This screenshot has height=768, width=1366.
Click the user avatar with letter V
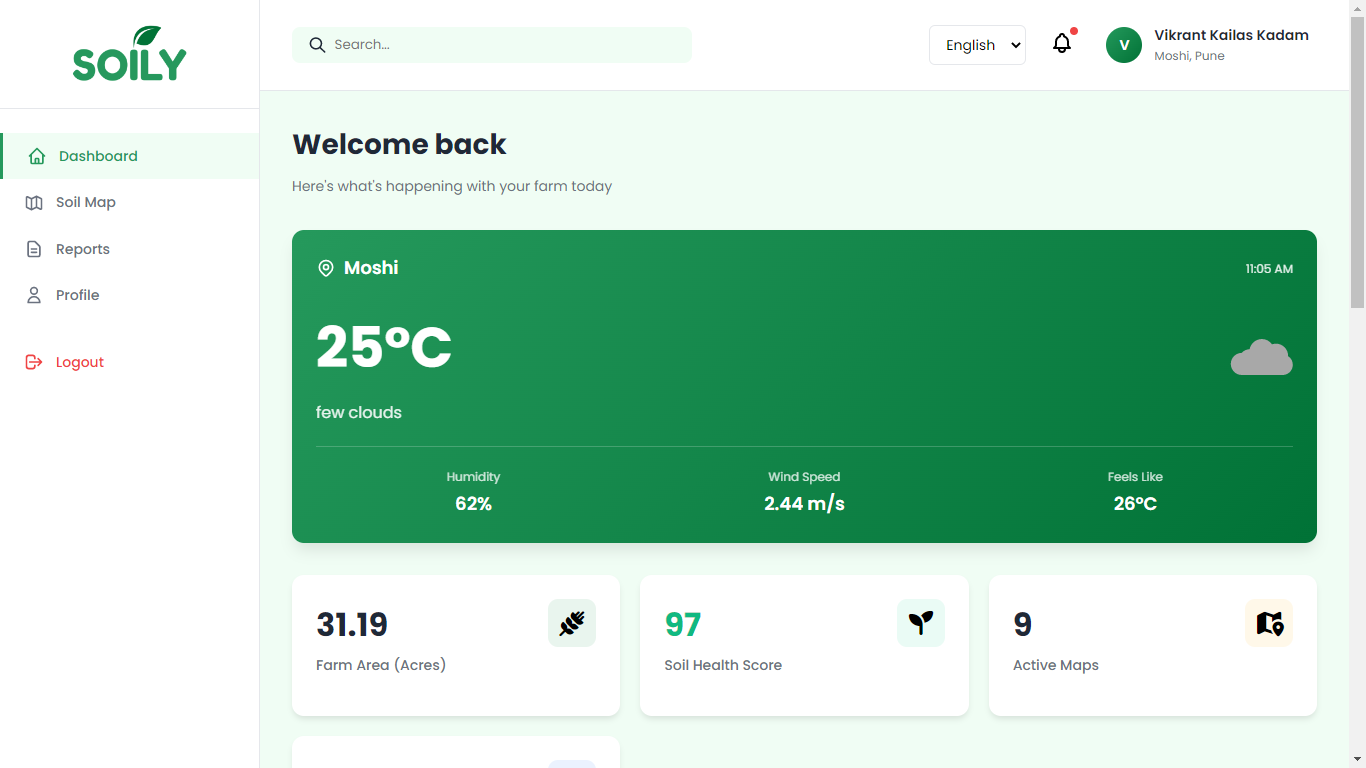1124,45
